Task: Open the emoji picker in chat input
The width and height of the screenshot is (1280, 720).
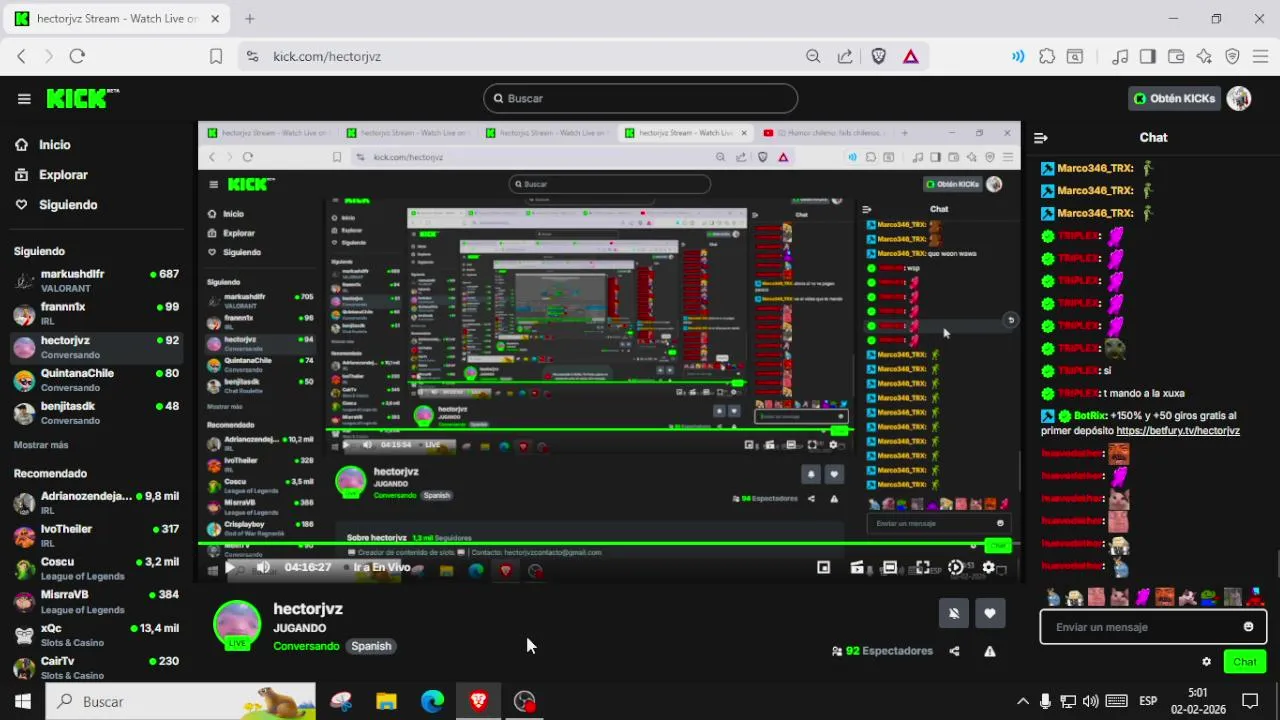Action: pyautogui.click(x=1248, y=627)
